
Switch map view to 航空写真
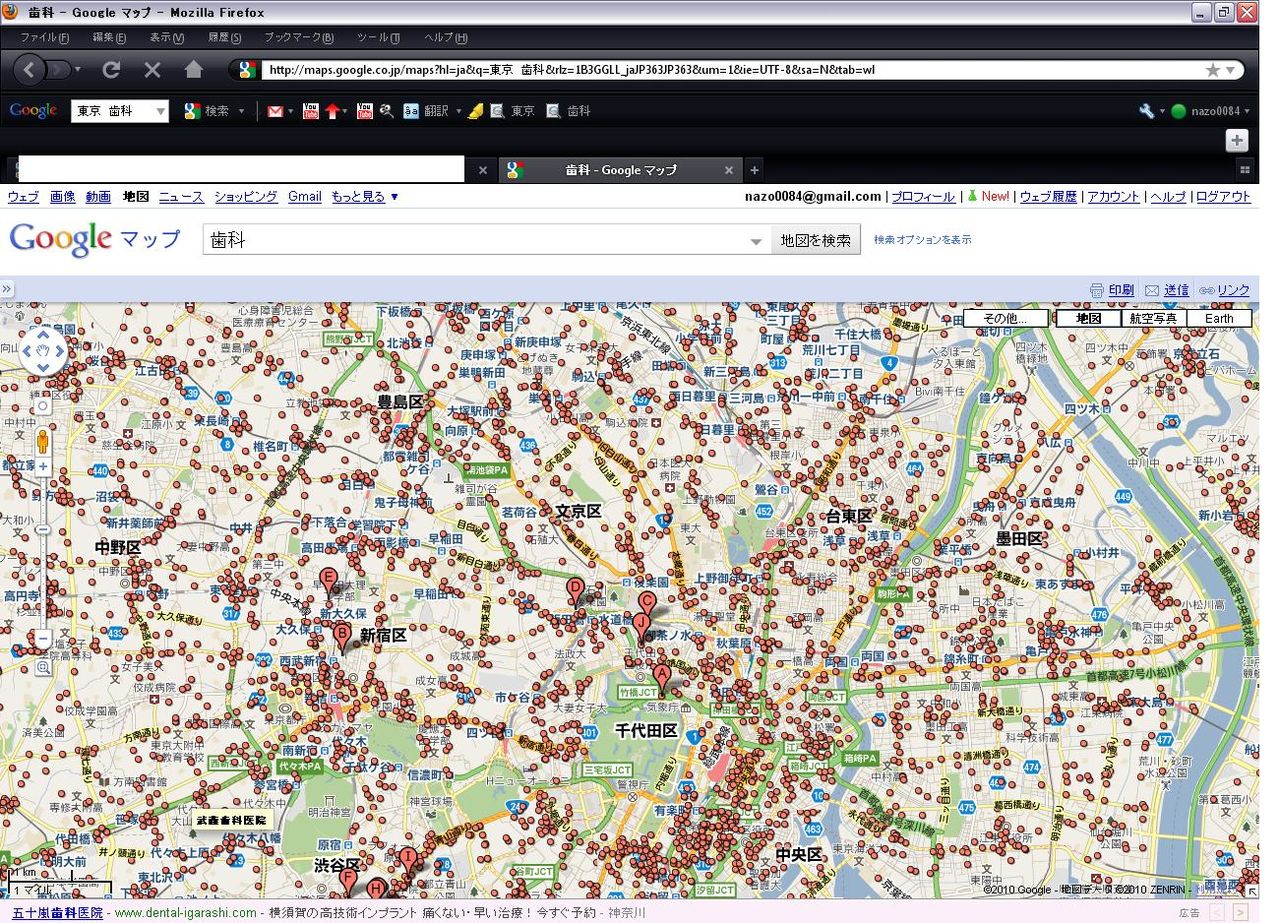[1153, 318]
